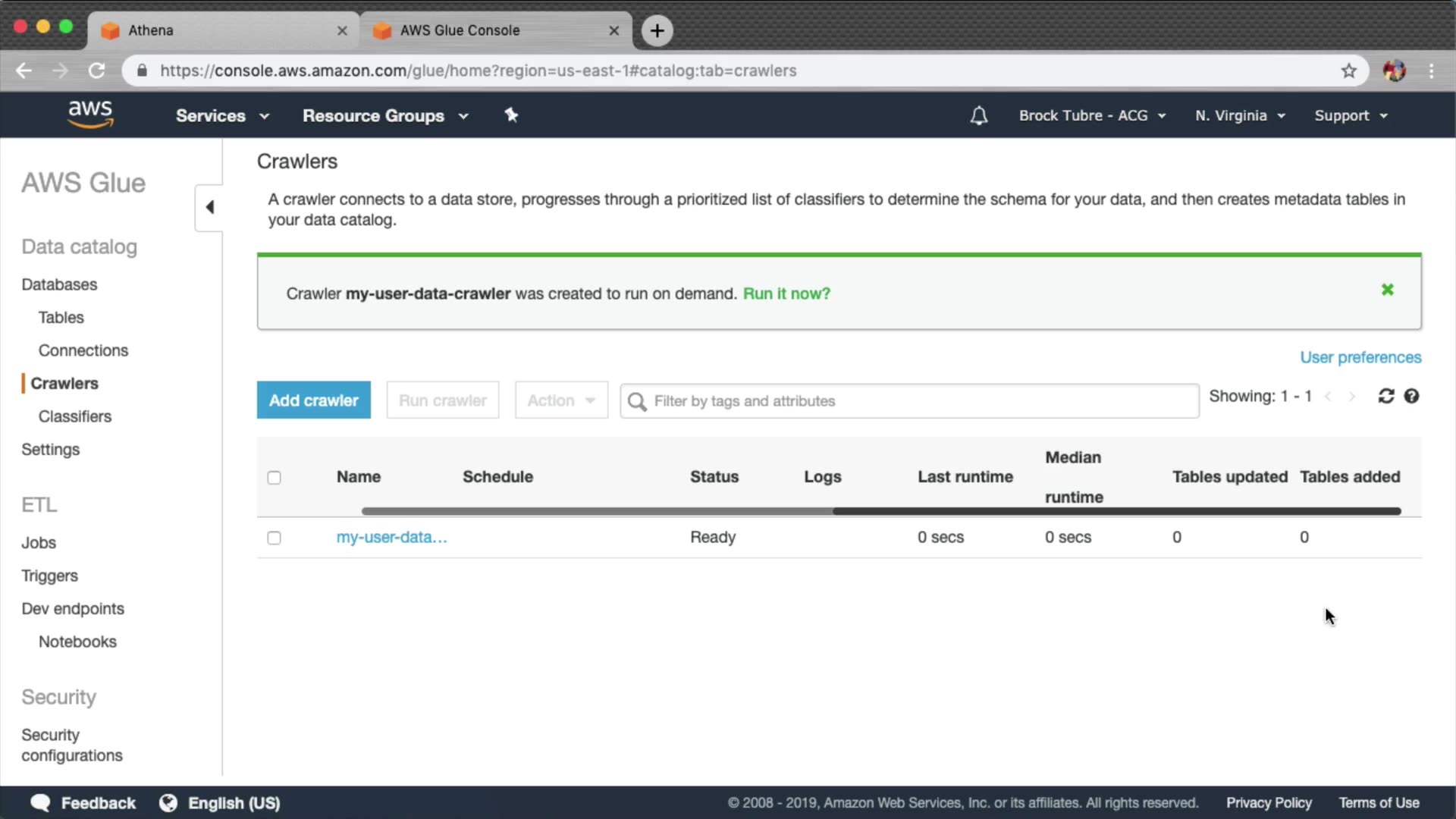Screen dimensions: 1456x819
Task: Click the Add crawler button
Action: coord(313,400)
